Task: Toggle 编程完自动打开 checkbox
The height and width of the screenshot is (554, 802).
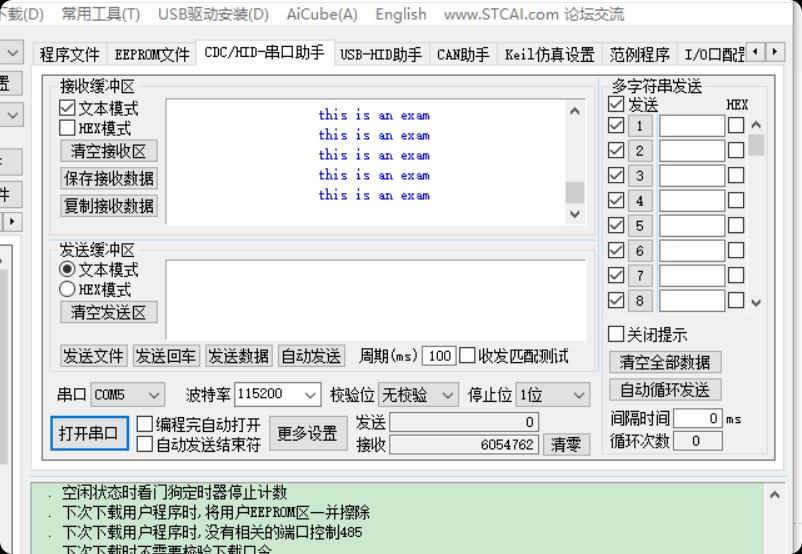Action: tap(145, 424)
